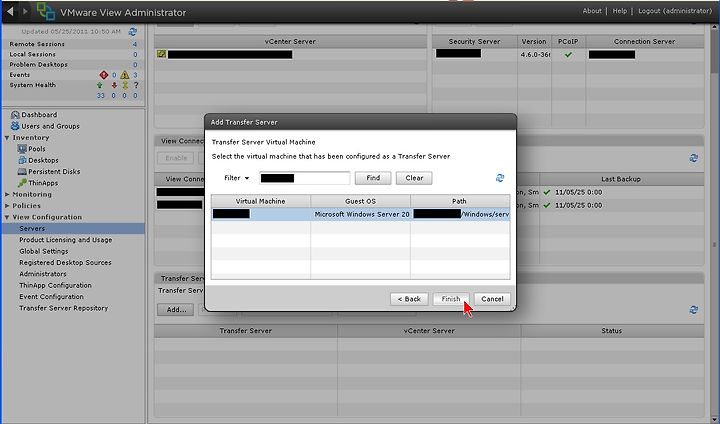Click the Desktops icon in Inventory
The image size is (720, 424).
22,160
